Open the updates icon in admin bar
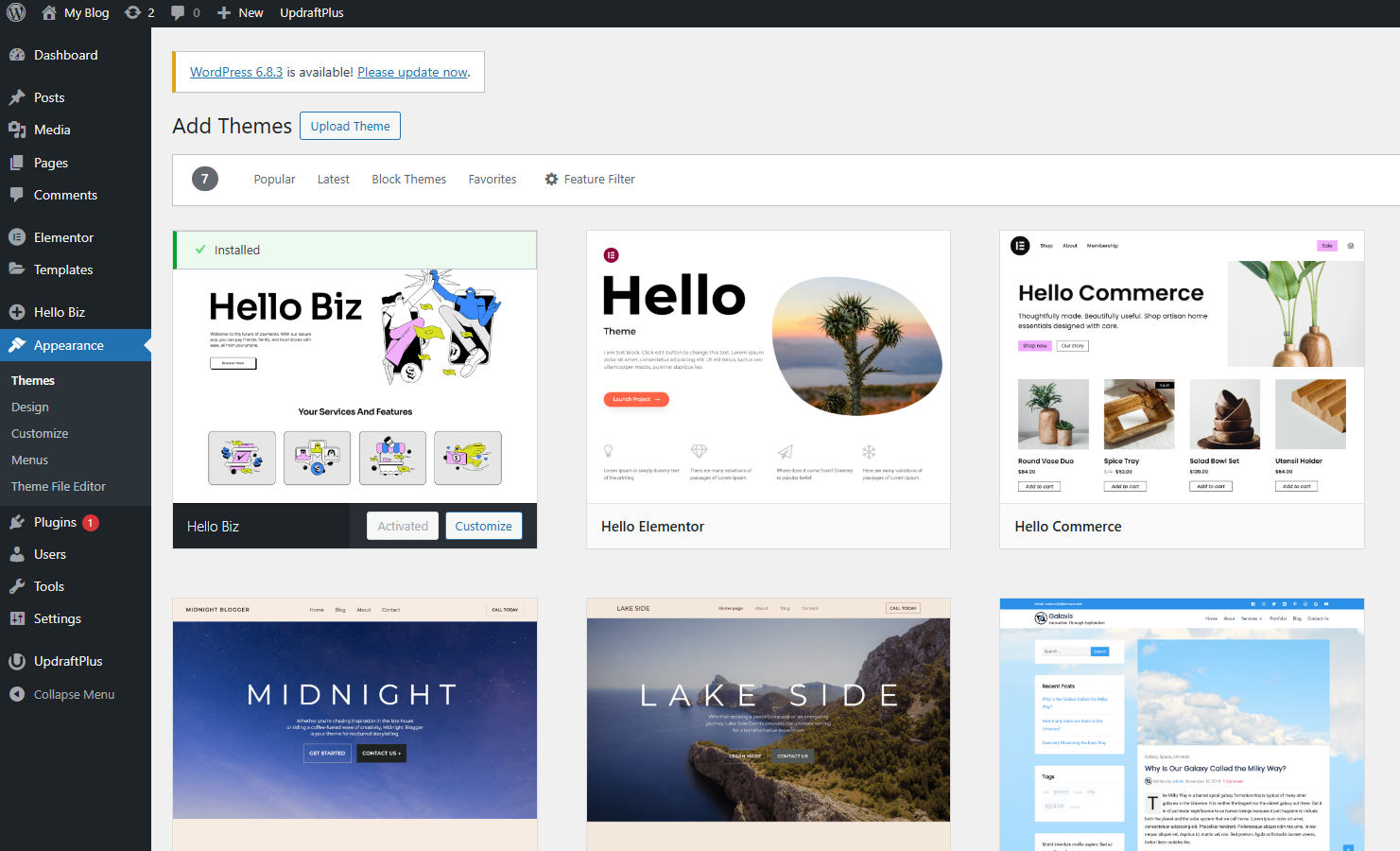The width and height of the screenshot is (1400, 851). click(x=133, y=13)
